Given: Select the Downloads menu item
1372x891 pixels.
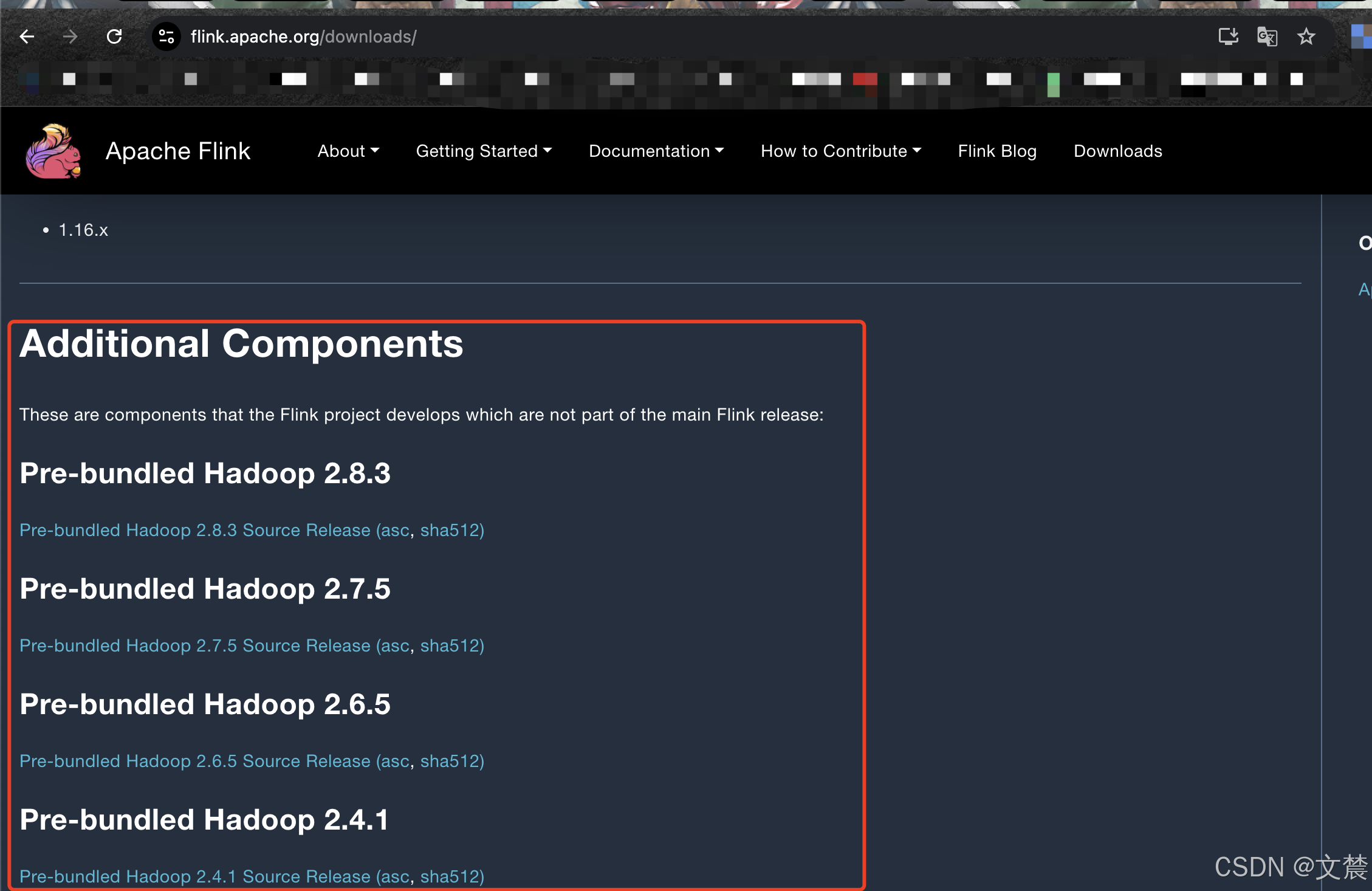Looking at the screenshot, I should [x=1117, y=151].
